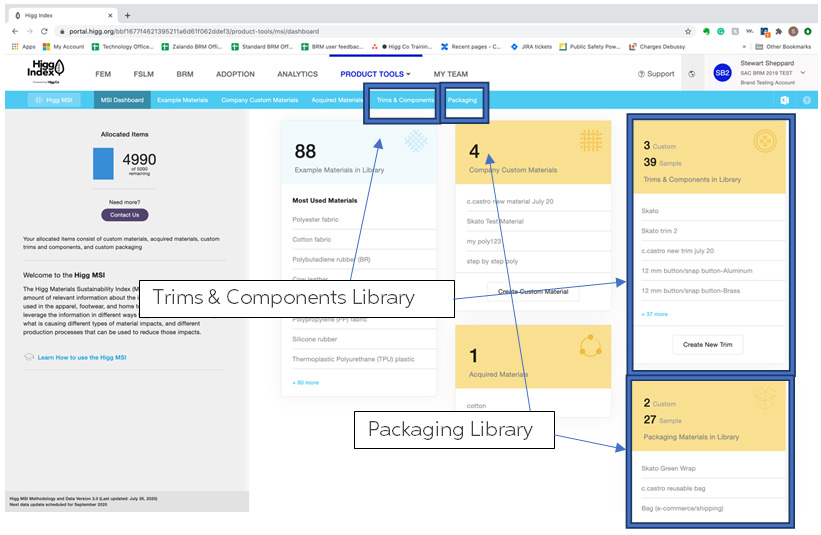The width and height of the screenshot is (821, 535).
Task: Switch to Acquired Materials tab
Action: pos(337,100)
